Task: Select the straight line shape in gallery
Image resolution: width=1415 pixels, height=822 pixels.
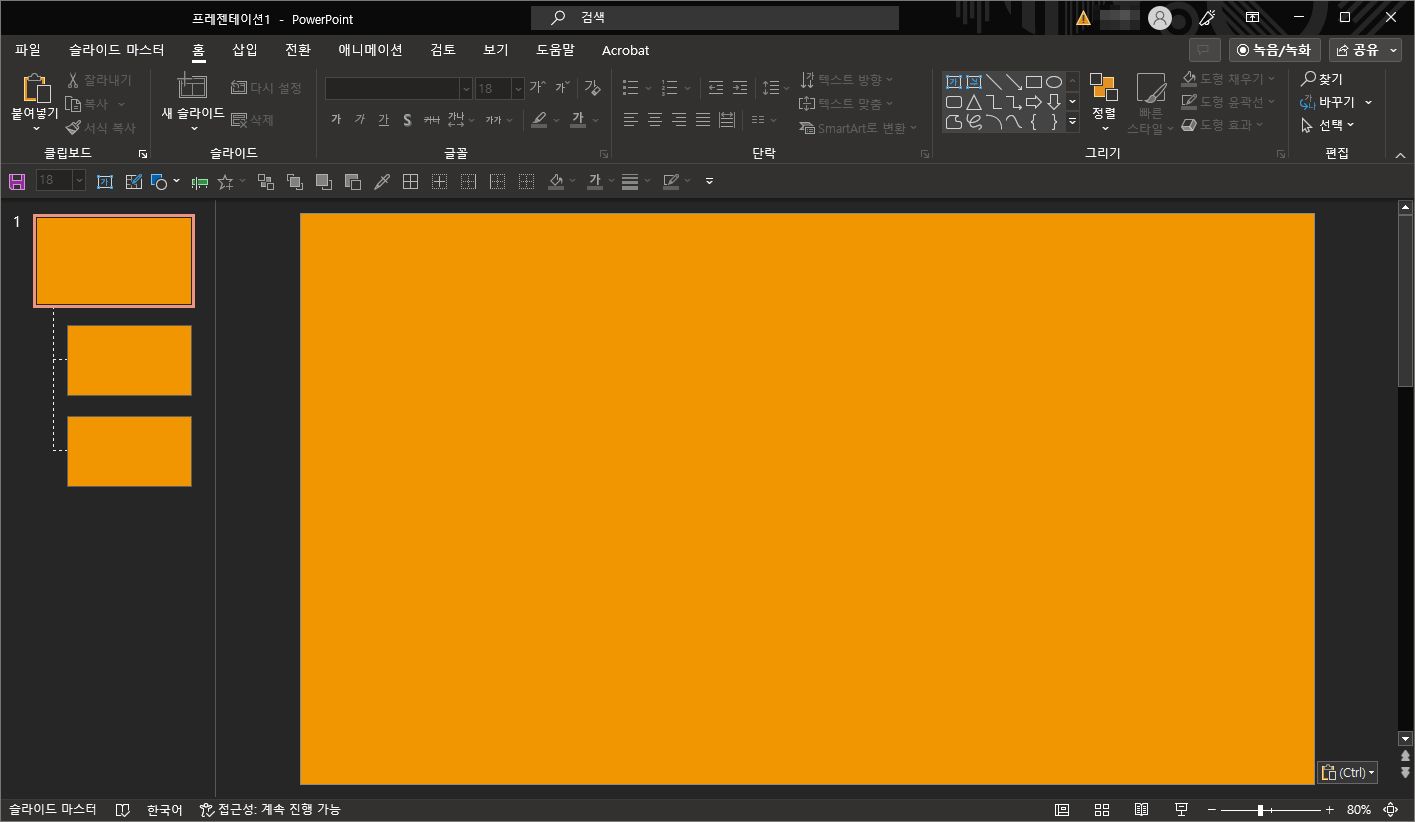Action: click(x=994, y=82)
